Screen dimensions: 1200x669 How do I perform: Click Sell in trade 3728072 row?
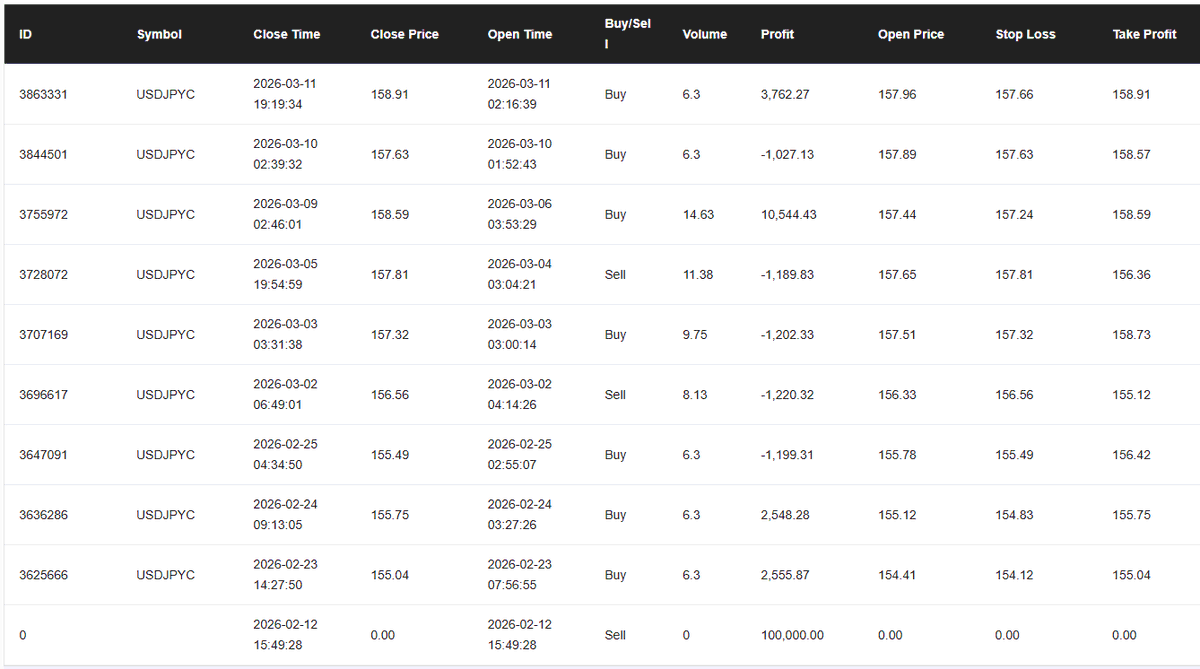point(615,274)
